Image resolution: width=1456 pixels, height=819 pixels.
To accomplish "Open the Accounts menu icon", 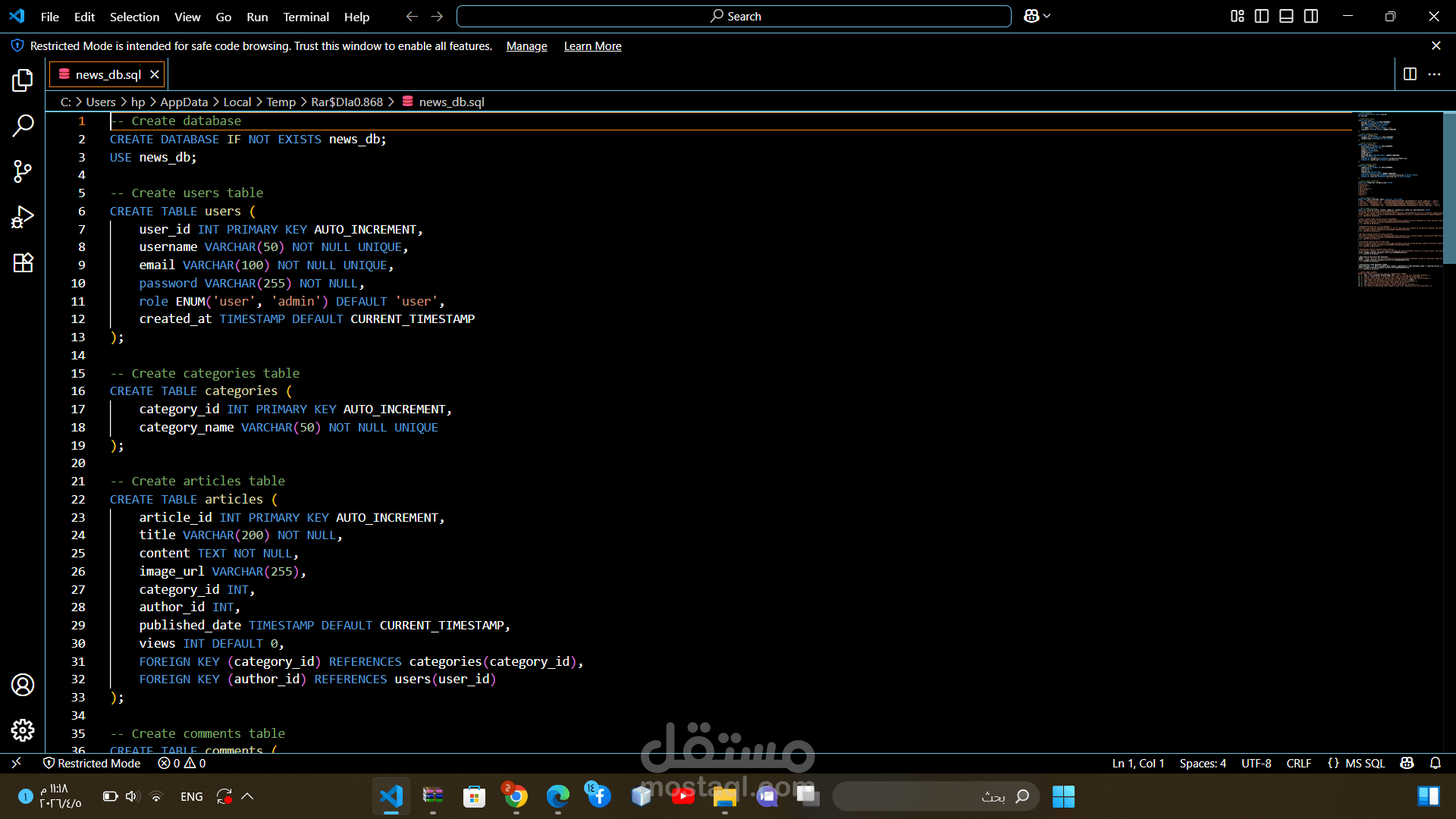I will pyautogui.click(x=23, y=685).
